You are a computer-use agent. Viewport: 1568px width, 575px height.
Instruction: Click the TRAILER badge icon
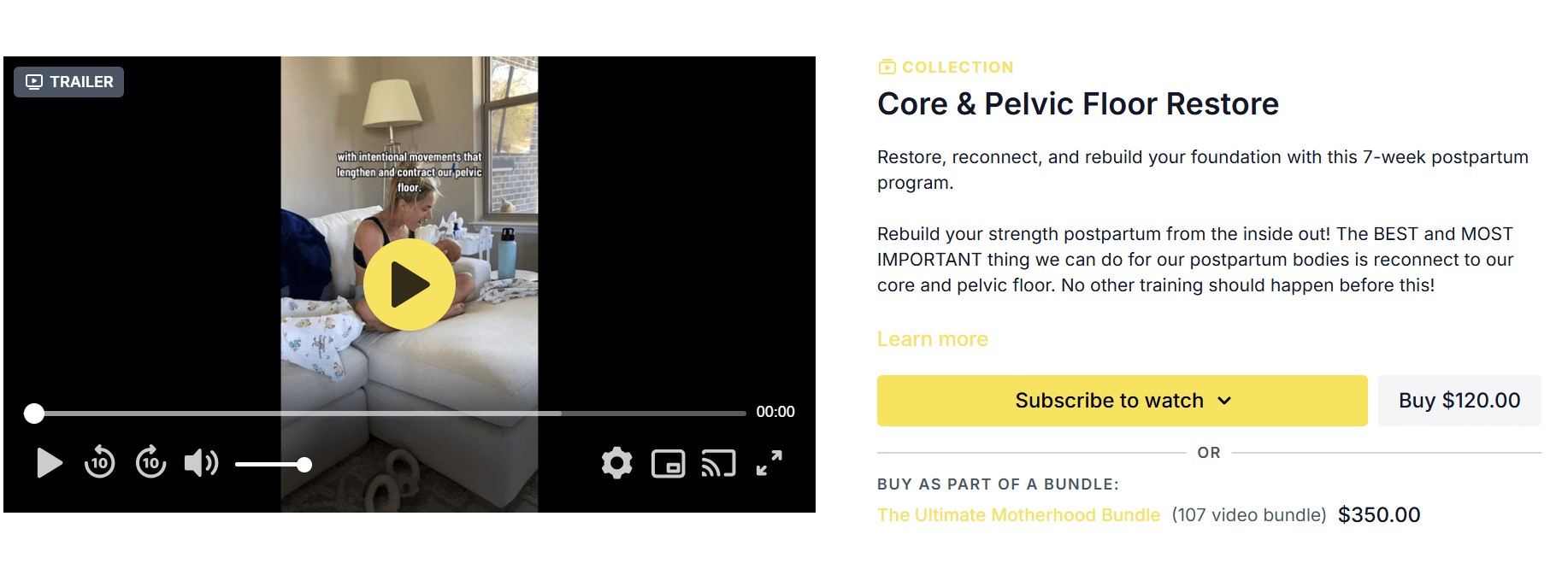34,82
